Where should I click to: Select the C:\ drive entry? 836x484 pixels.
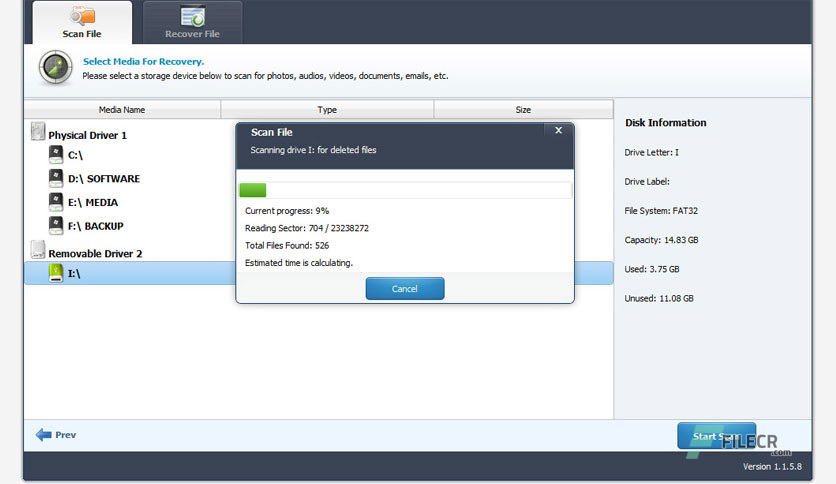tap(75, 155)
